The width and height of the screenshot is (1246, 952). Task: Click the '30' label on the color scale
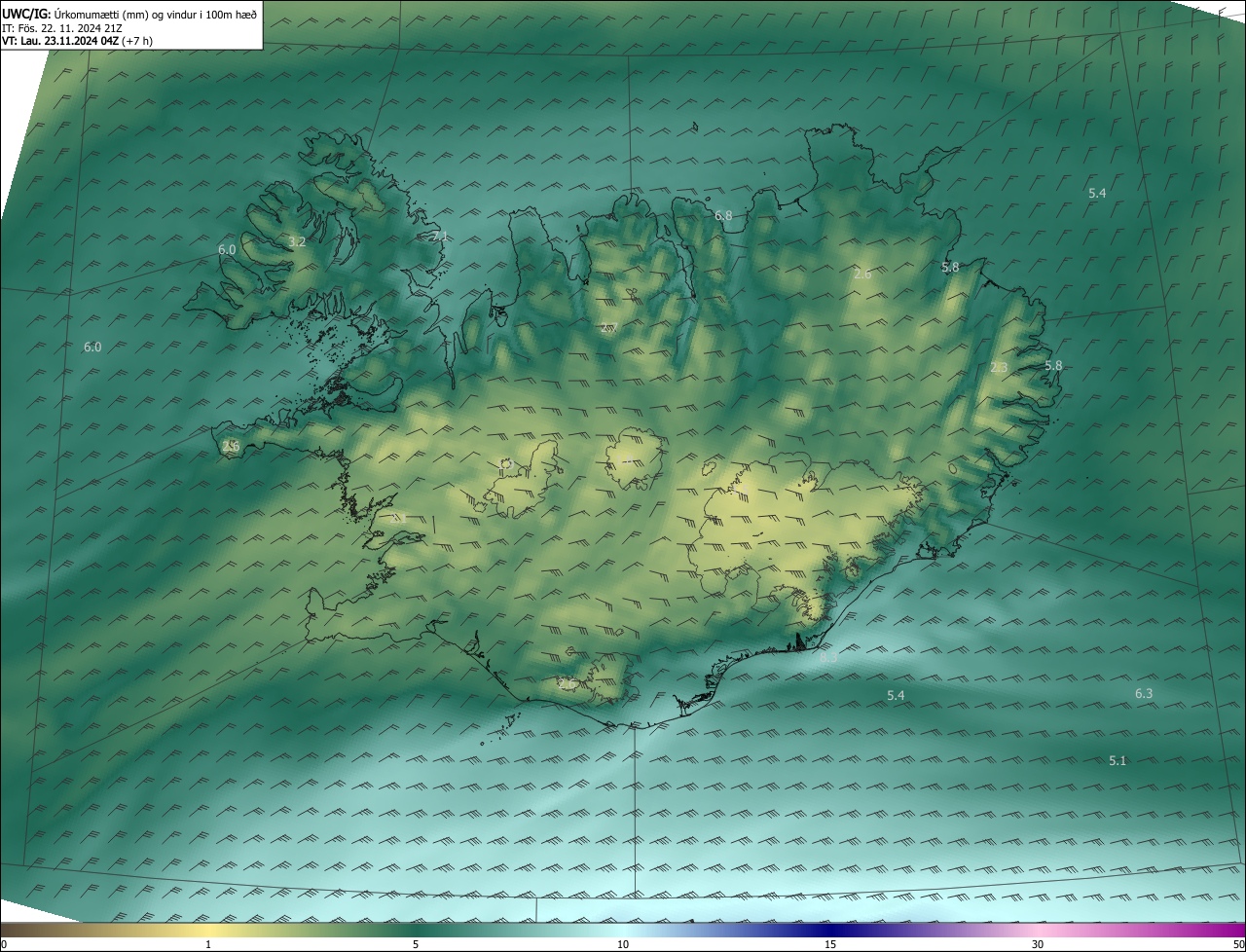click(x=1038, y=944)
